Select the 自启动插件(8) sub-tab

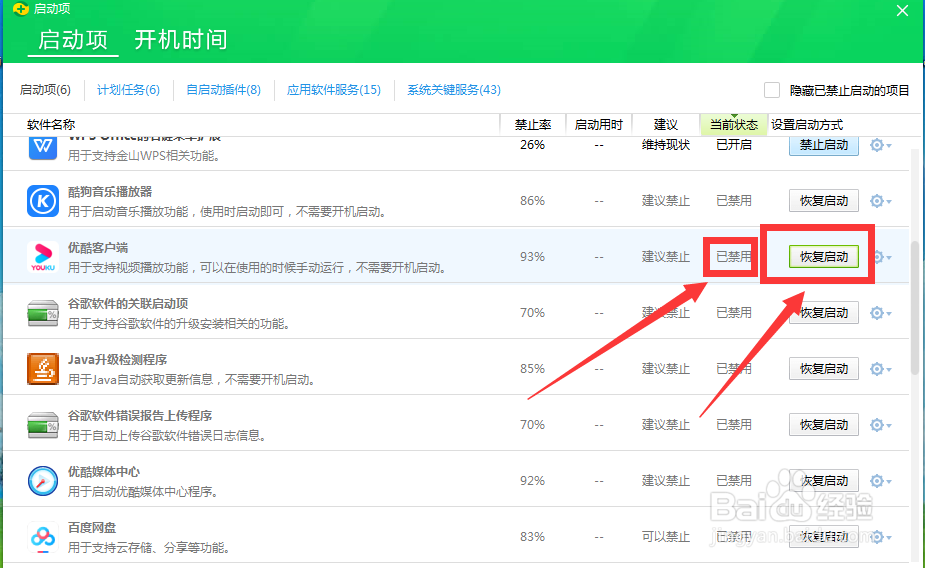pyautogui.click(x=223, y=90)
